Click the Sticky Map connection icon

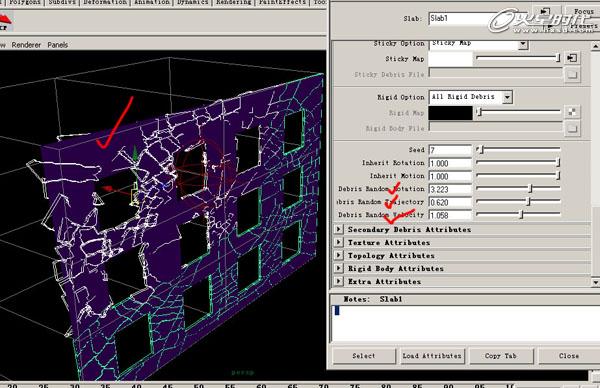tap(572, 58)
